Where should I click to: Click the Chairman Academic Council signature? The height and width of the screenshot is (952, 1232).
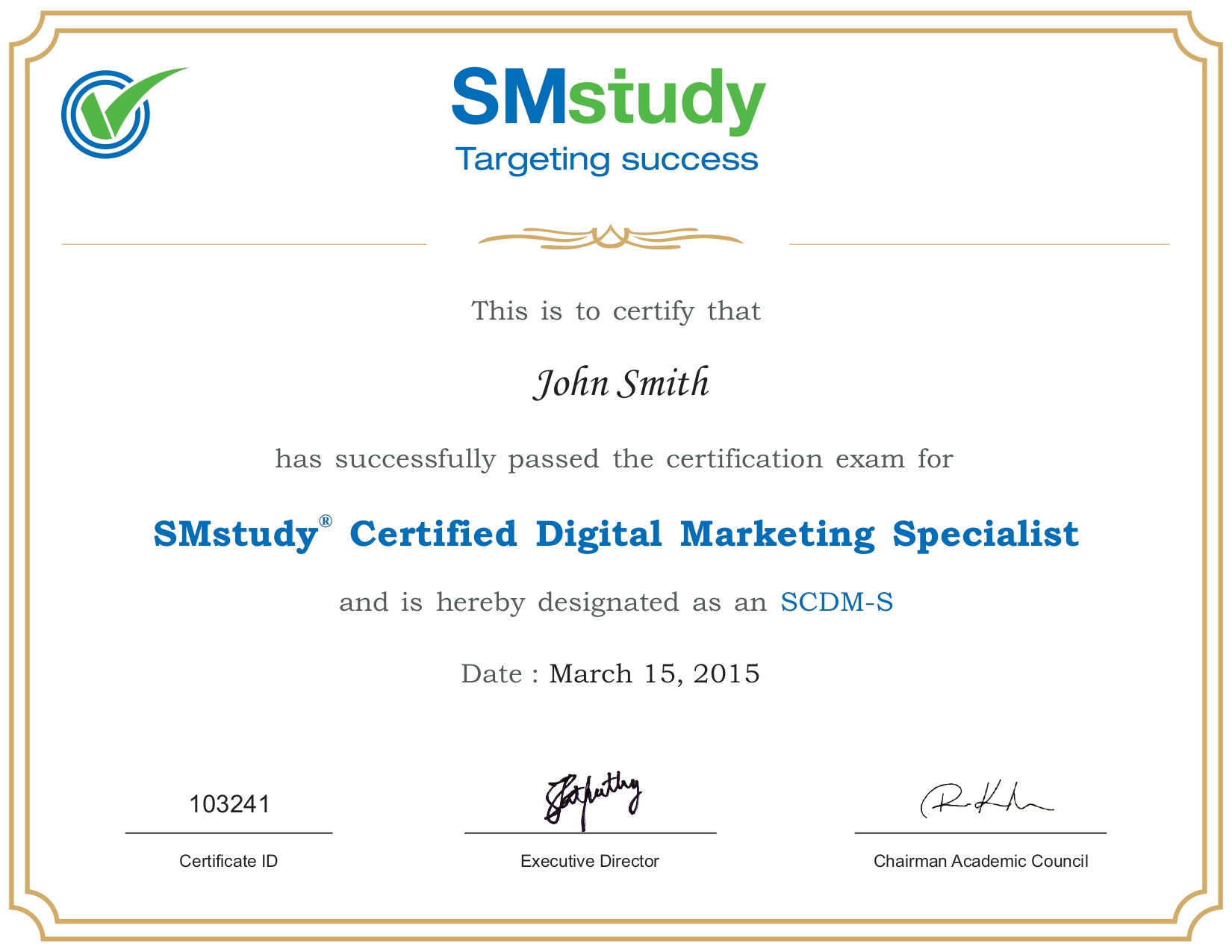986,800
